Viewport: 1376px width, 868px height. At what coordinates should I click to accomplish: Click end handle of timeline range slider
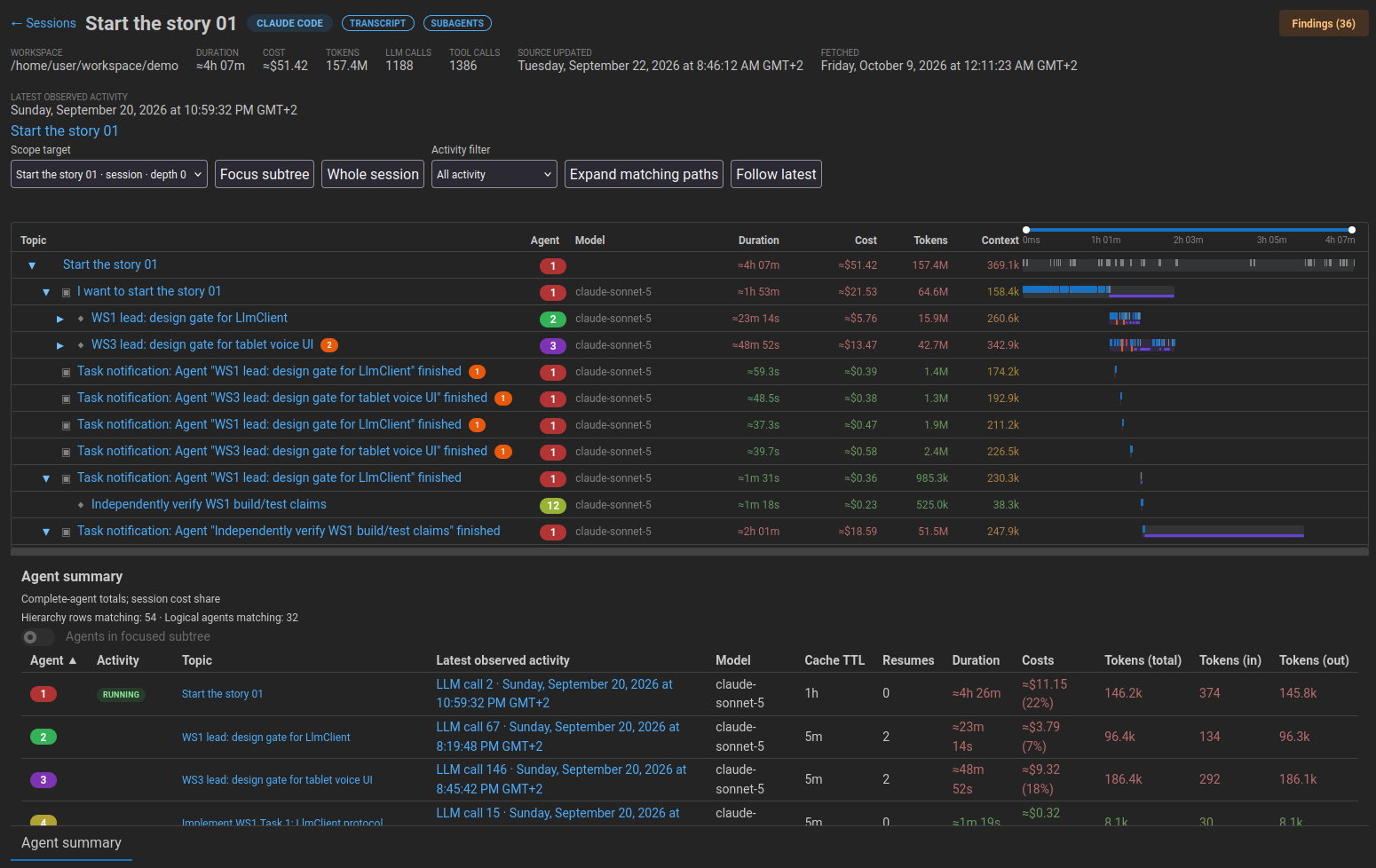(x=1352, y=230)
